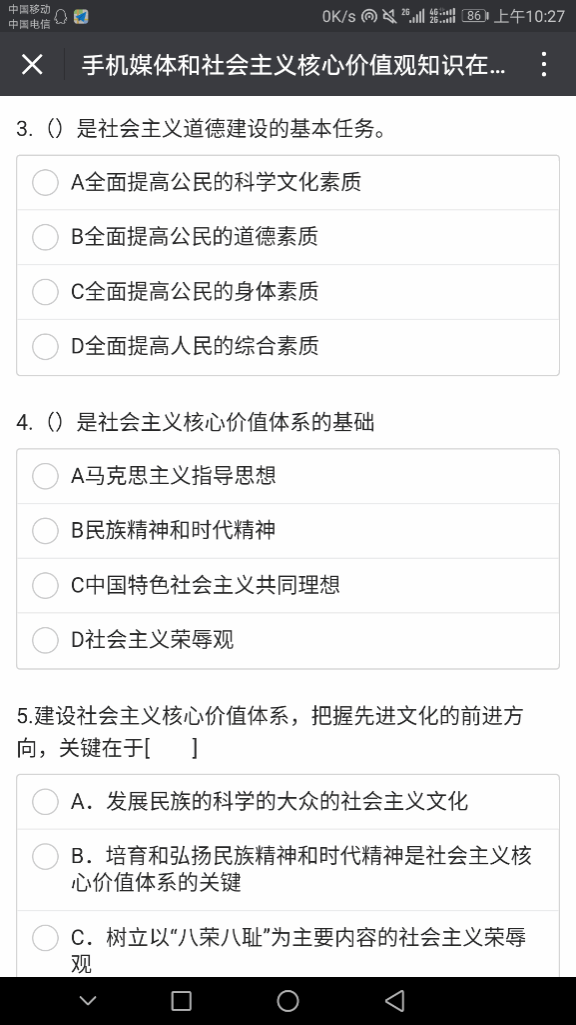Select B全面提高公民的道德素质
Image resolution: width=576 pixels, height=1025 pixels.
point(288,237)
